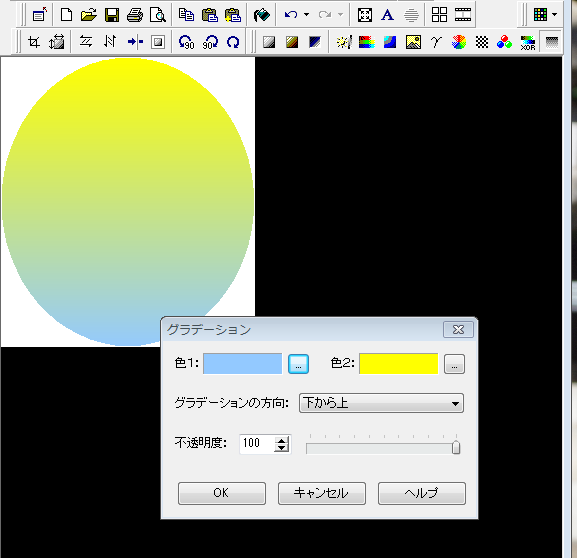The height and width of the screenshot is (558, 577).
Task: Select the Text tool letter A icon
Action: click(x=387, y=15)
